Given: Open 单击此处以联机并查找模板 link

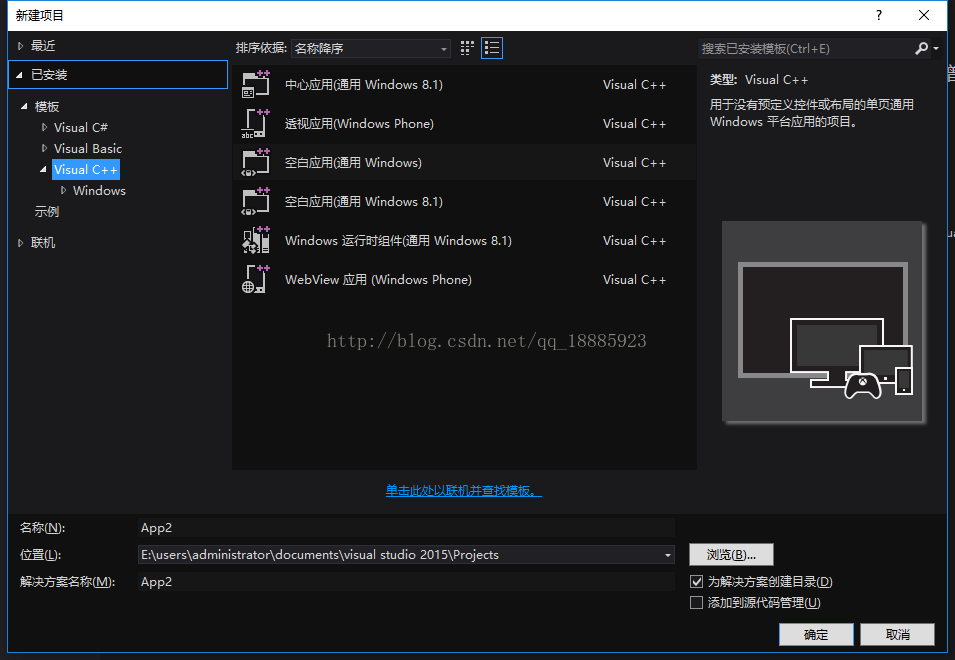Looking at the screenshot, I should [x=463, y=491].
